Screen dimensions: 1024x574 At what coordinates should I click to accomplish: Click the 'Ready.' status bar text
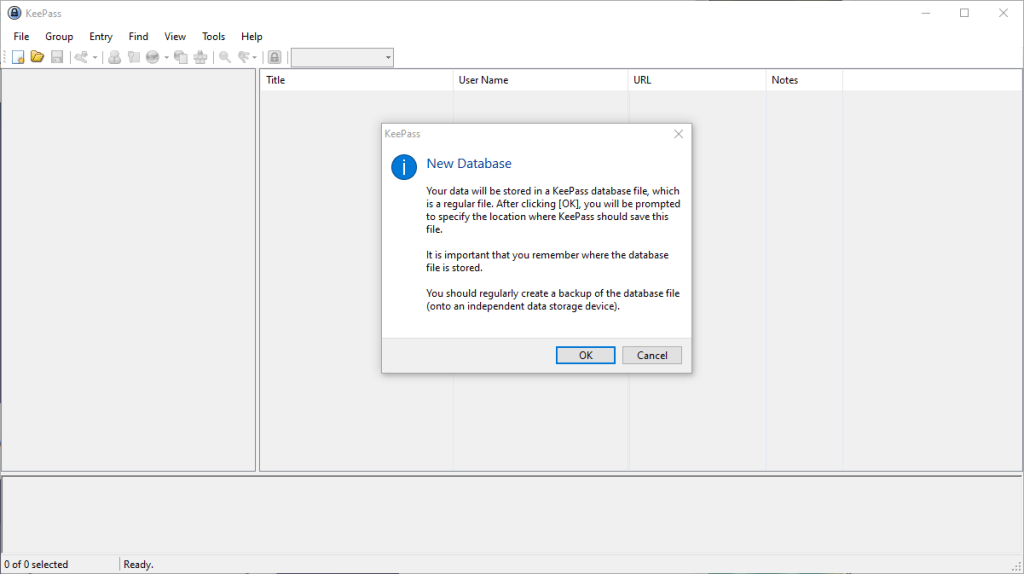tap(138, 564)
